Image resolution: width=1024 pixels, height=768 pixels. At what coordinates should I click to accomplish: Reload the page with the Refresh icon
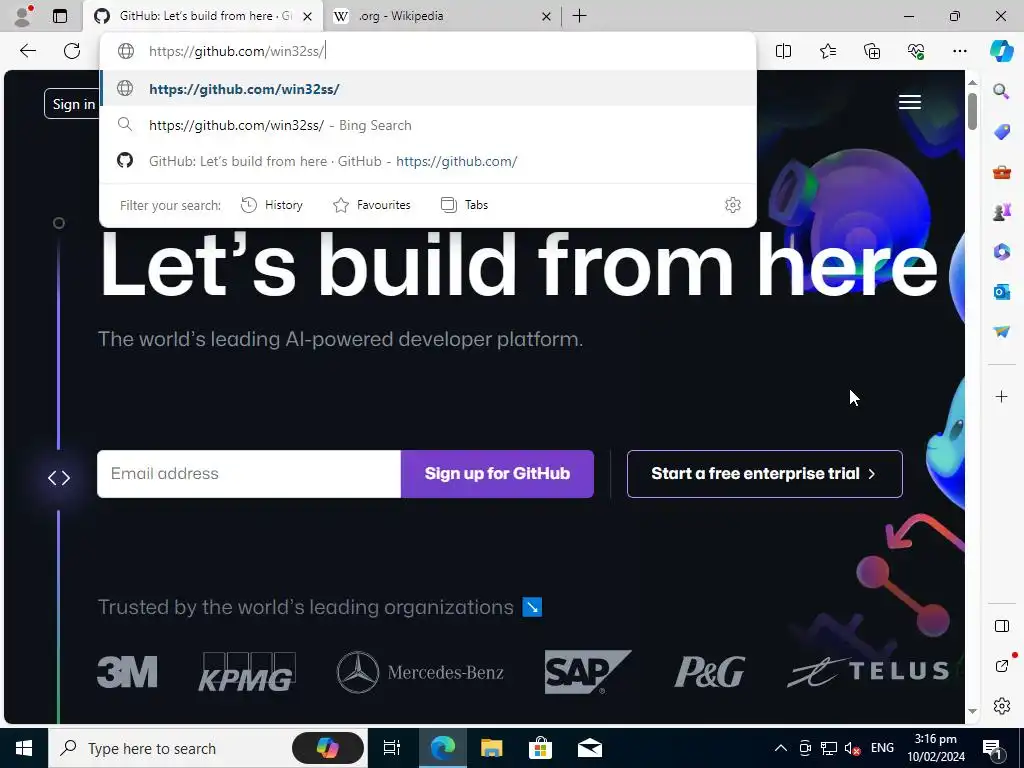coord(72,51)
